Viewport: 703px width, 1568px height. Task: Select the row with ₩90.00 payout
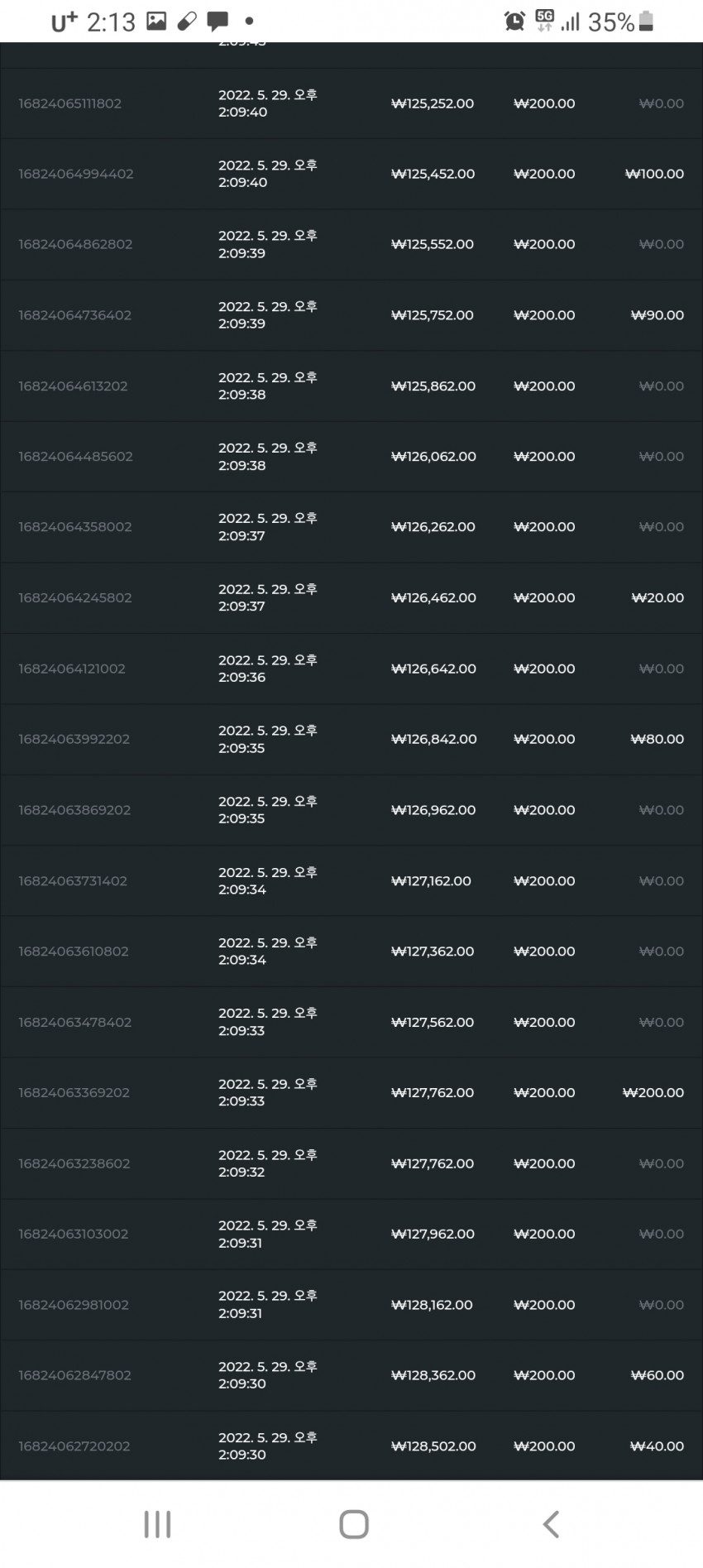pos(351,315)
